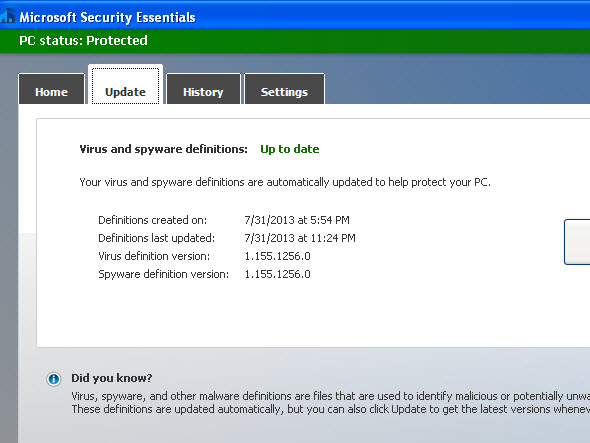Screen dimensions: 590x443
Task: Click the 7/31/2013 at 11:24 PM value
Action: [x=300, y=238]
